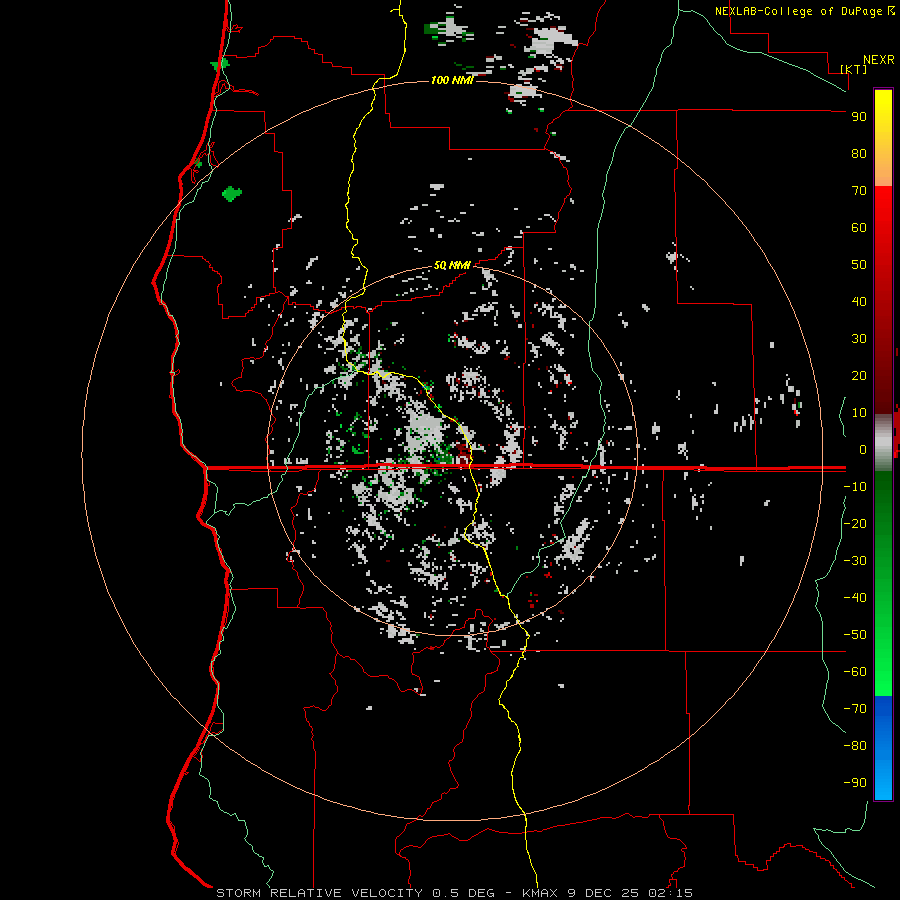Click the positive 40 scale value

click(x=859, y=301)
